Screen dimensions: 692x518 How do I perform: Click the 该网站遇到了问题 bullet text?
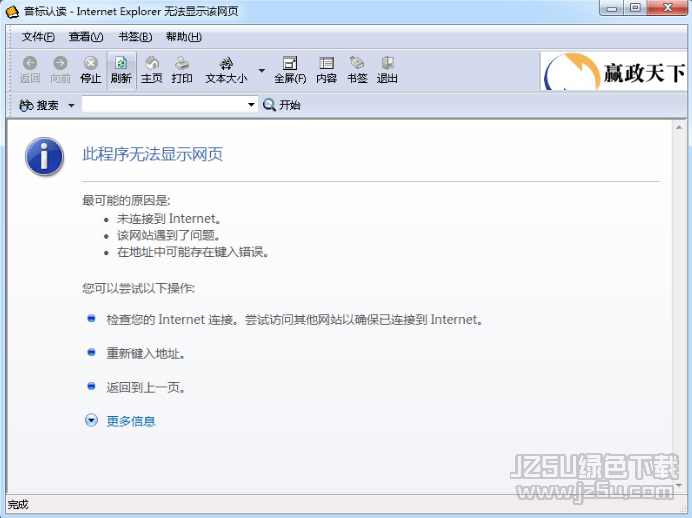tap(168, 235)
